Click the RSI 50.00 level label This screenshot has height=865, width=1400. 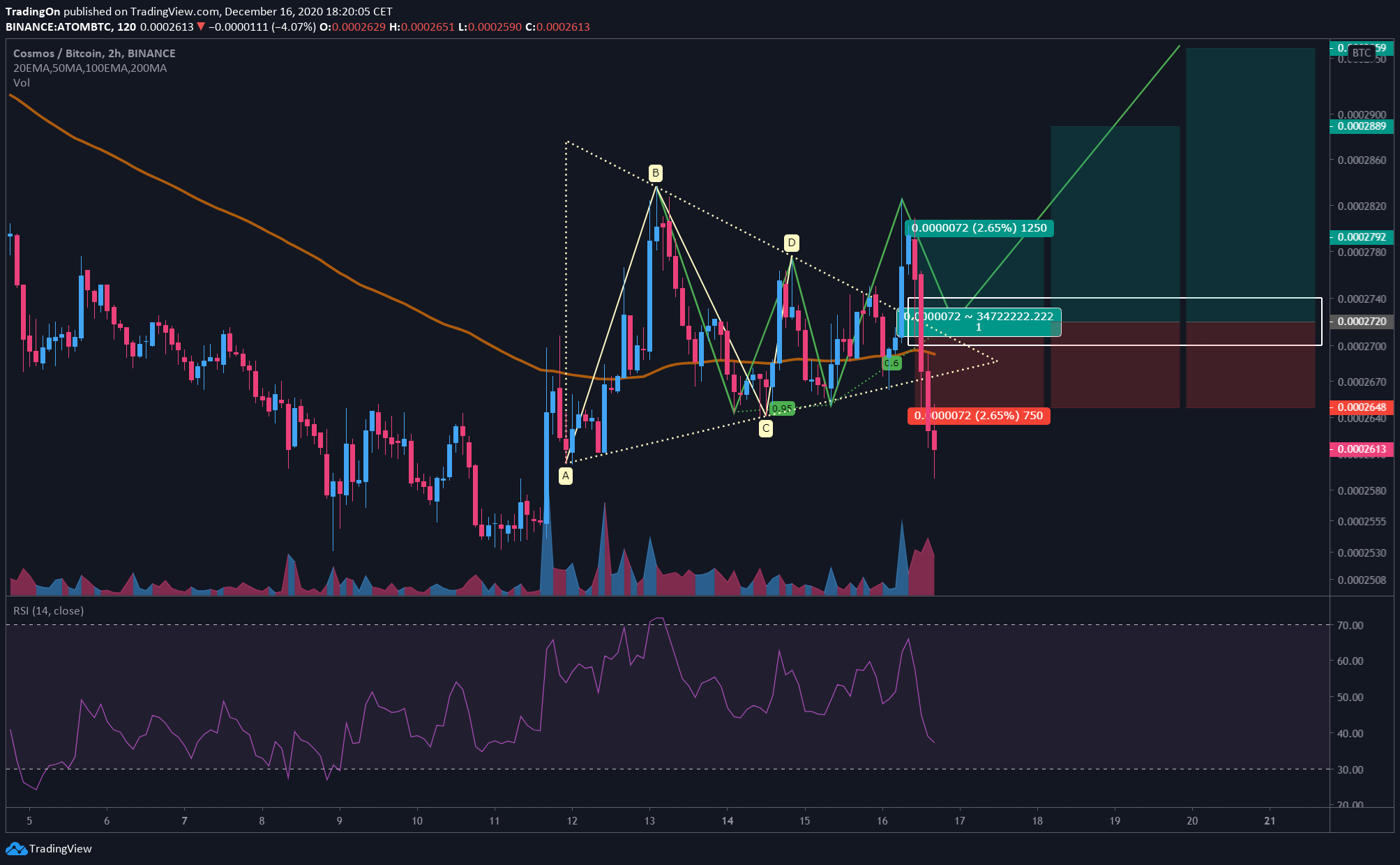point(1350,697)
